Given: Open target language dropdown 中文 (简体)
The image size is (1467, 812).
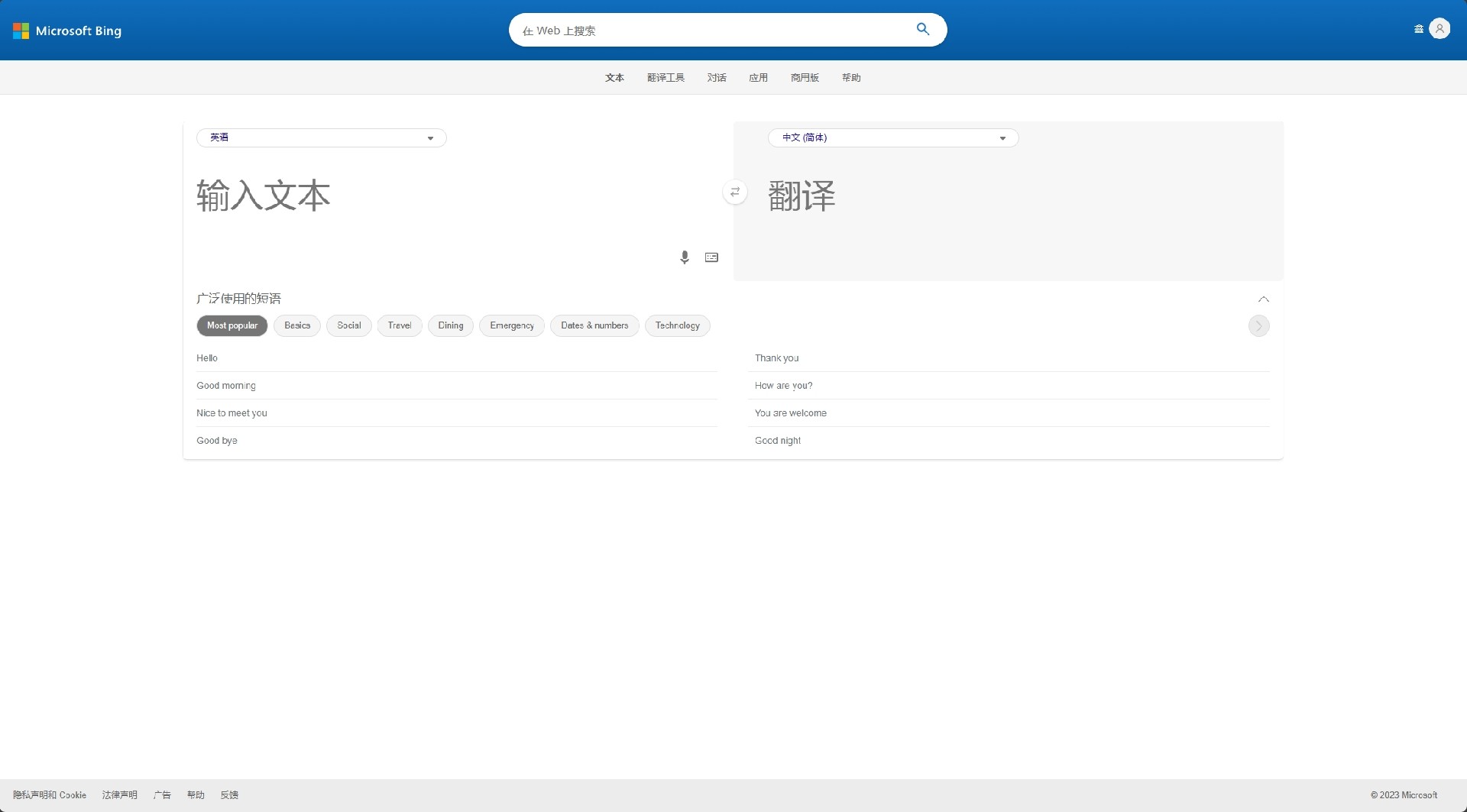Looking at the screenshot, I should pyautogui.click(x=892, y=138).
